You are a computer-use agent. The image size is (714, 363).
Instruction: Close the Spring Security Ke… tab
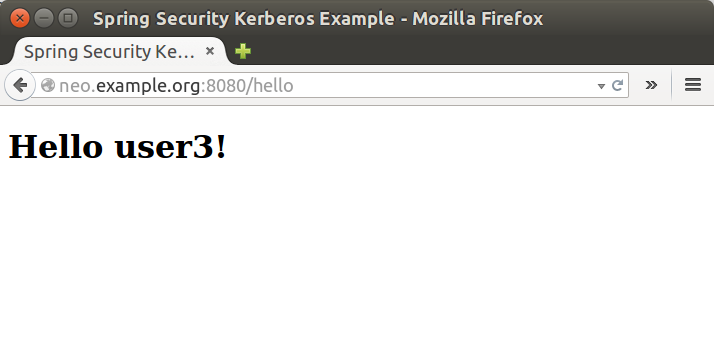pyautogui.click(x=210, y=51)
